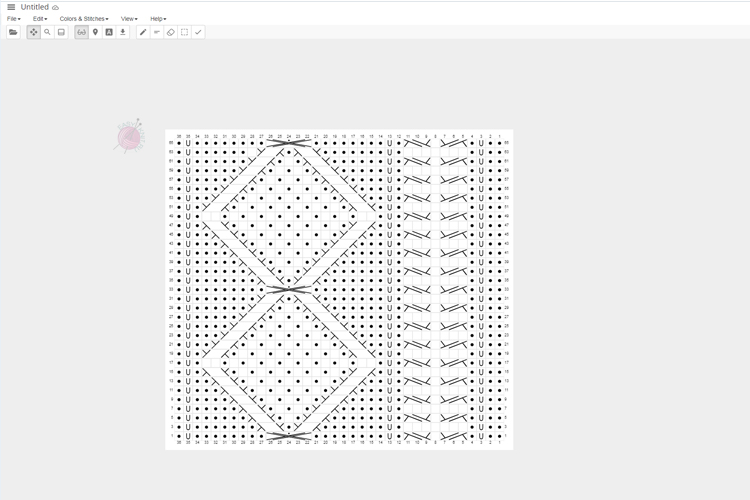This screenshot has width=750, height=500.
Task: Open the Edit menu
Action: 40,19
